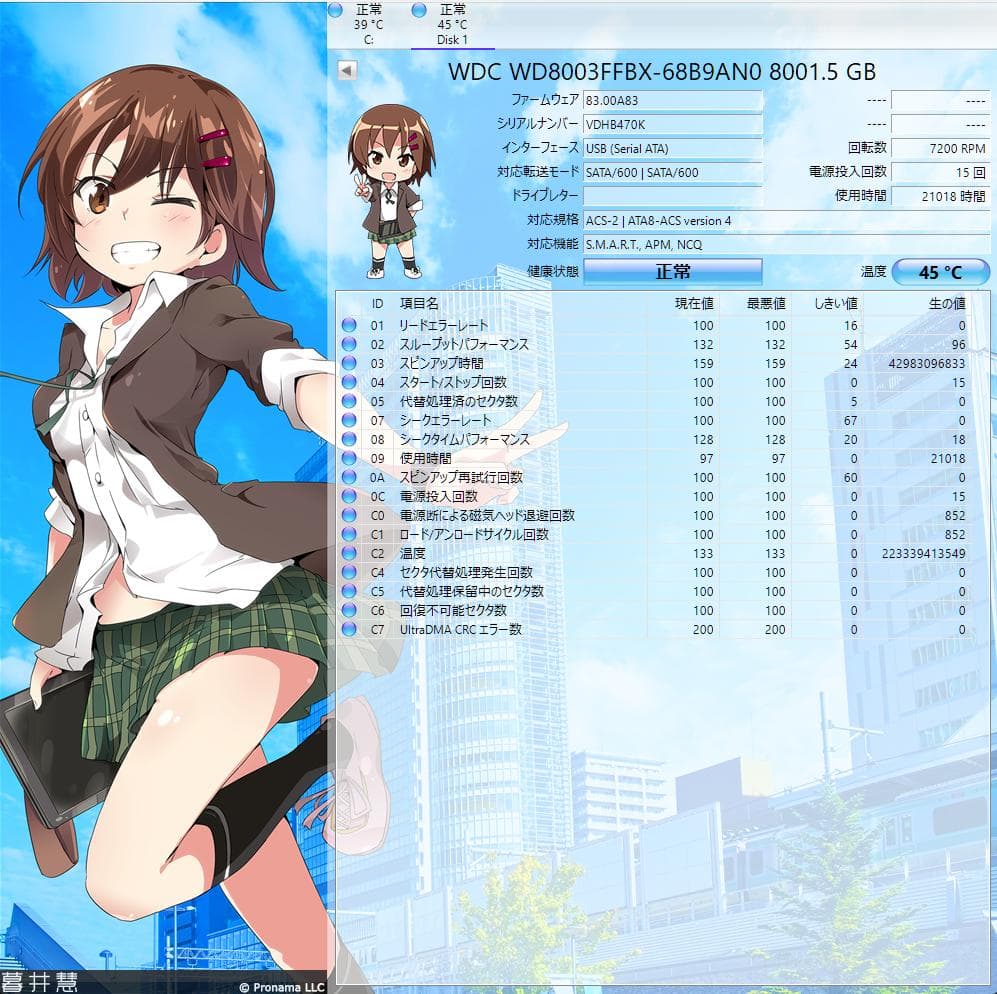Click the status icon for 使用時間 attribute

click(x=348, y=458)
